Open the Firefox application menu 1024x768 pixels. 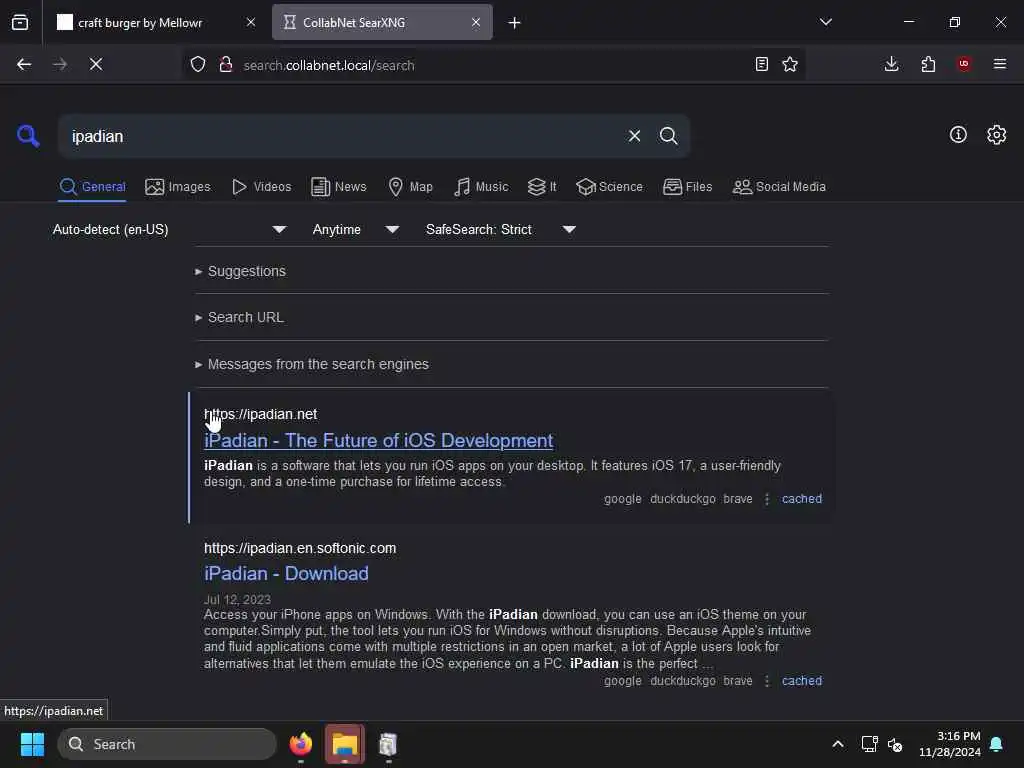pyautogui.click(x=1000, y=64)
